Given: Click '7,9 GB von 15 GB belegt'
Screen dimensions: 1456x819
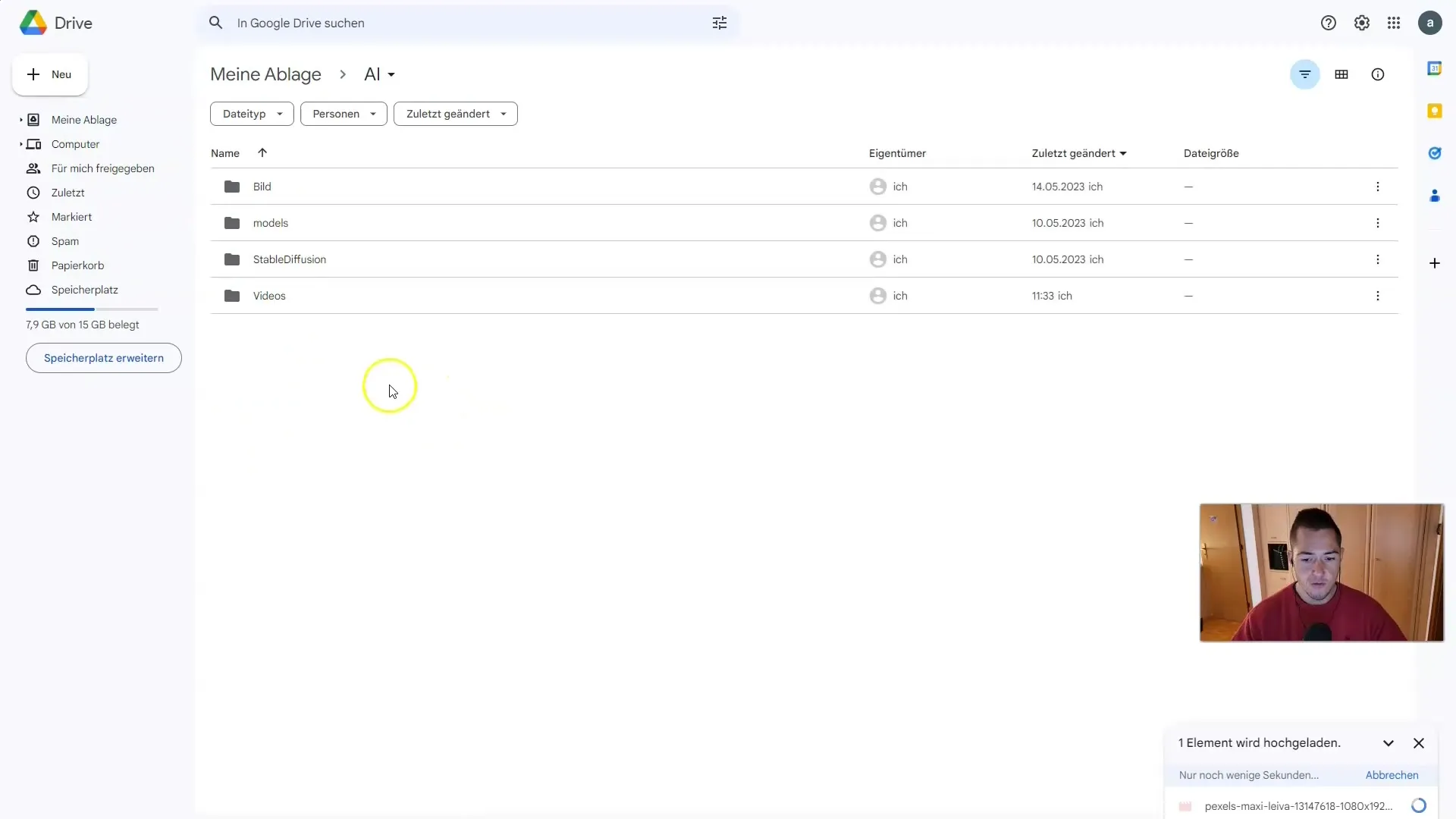Looking at the screenshot, I should (83, 325).
